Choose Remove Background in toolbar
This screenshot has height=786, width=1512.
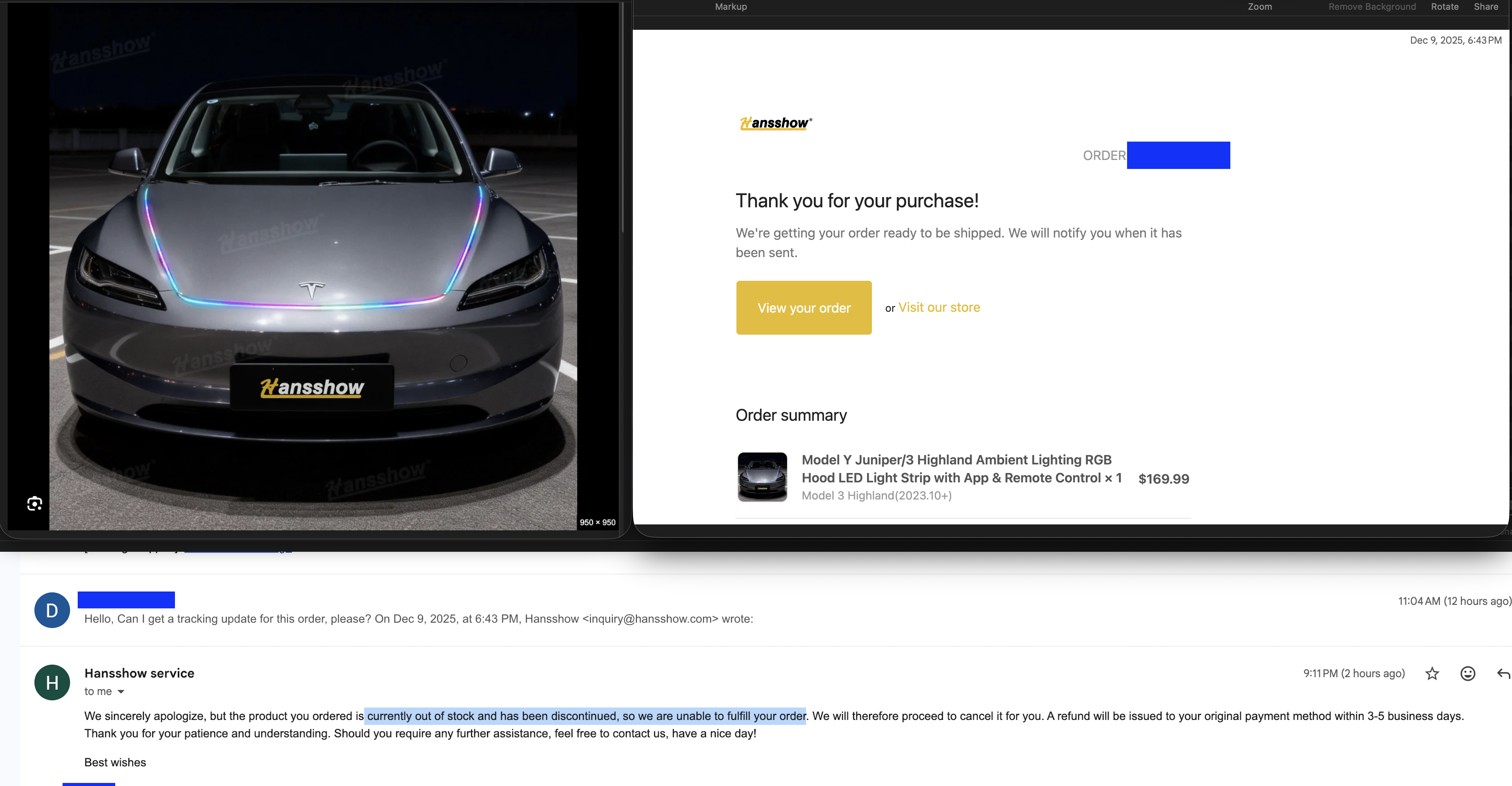[1372, 7]
